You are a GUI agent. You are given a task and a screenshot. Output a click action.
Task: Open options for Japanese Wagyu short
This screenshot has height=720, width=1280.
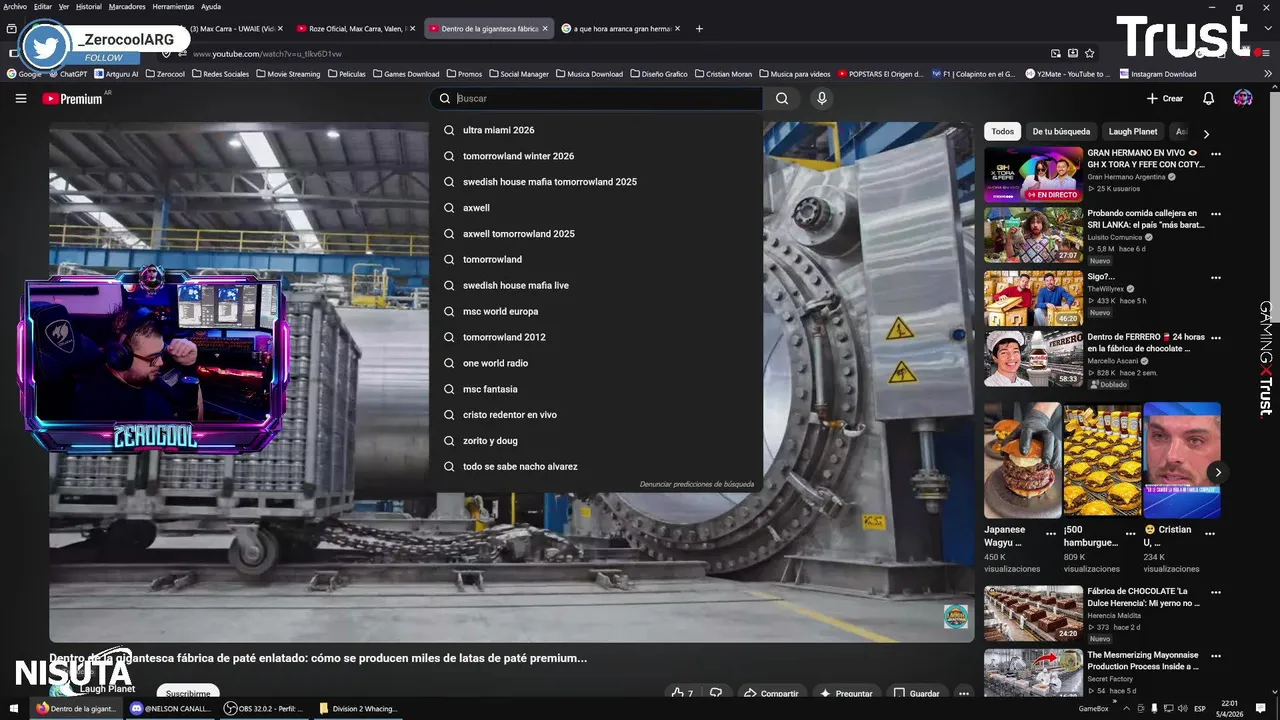[x=1051, y=534]
